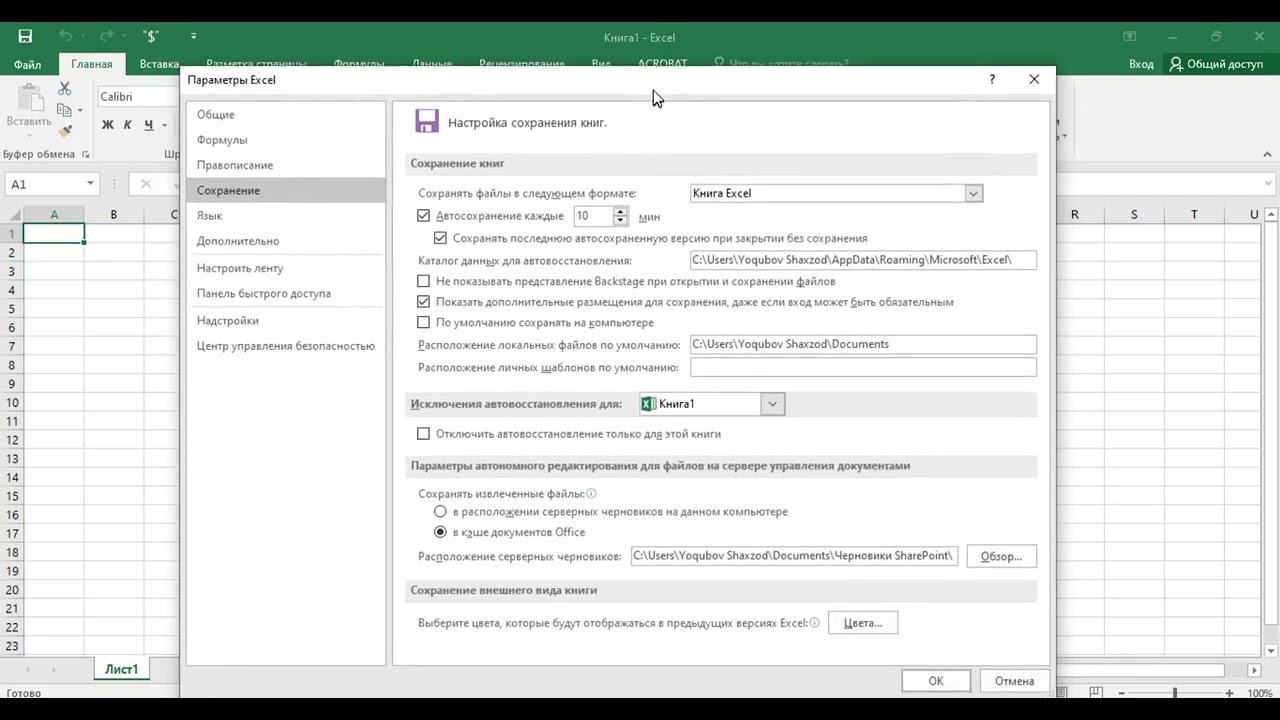
Task: Enable Не показывать представление Backstage checkbox
Action: click(423, 281)
